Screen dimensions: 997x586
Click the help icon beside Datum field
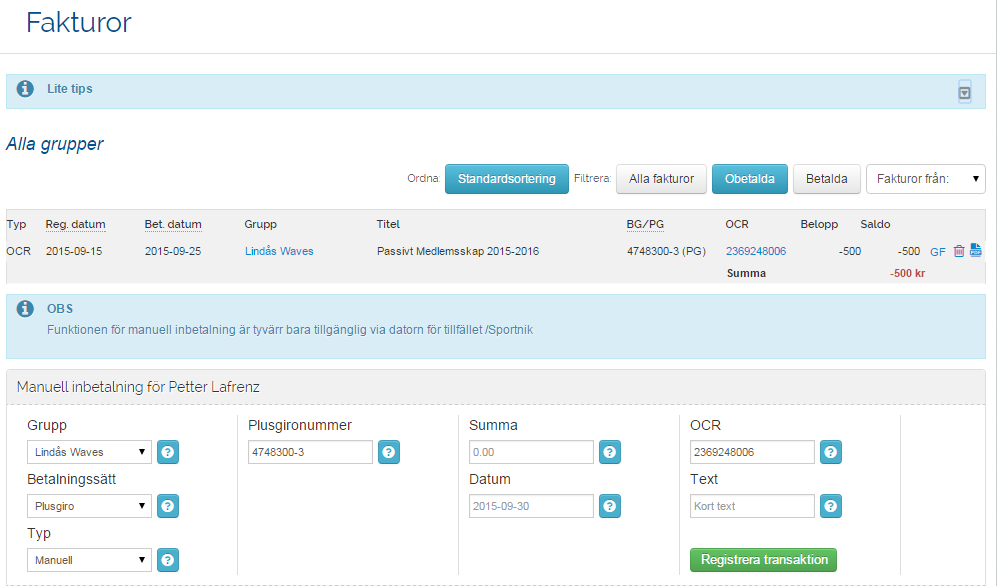[x=611, y=506]
